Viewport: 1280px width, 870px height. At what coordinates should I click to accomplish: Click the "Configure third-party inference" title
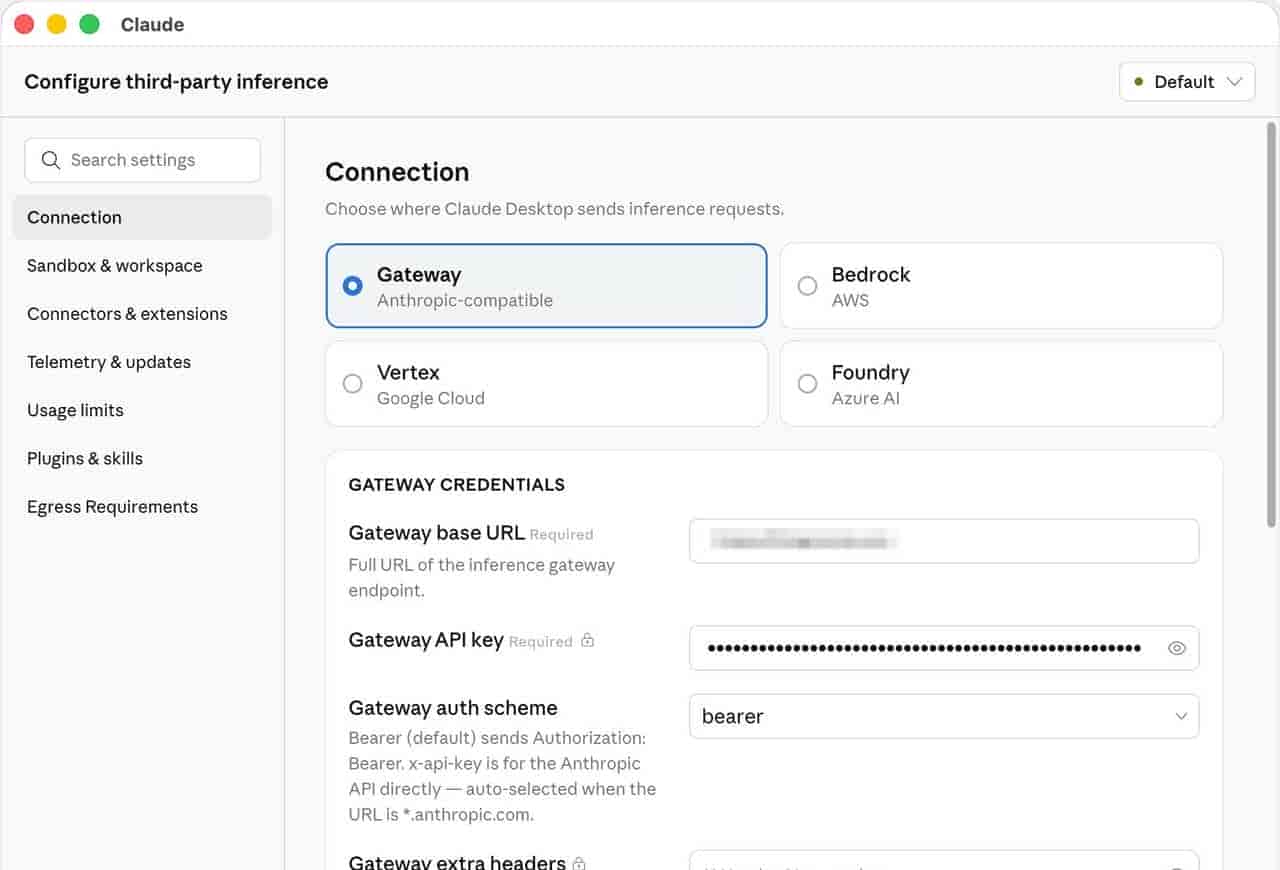tap(176, 82)
